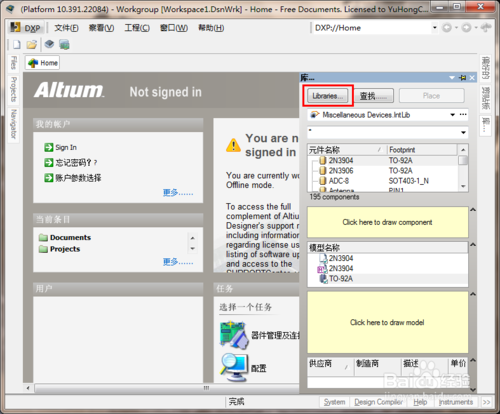The height and width of the screenshot is (414, 500).
Task: Open the Files side panel tab
Action: (x=13, y=63)
